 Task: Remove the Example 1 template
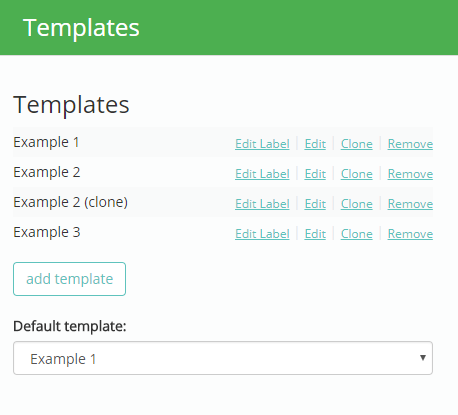[410, 144]
